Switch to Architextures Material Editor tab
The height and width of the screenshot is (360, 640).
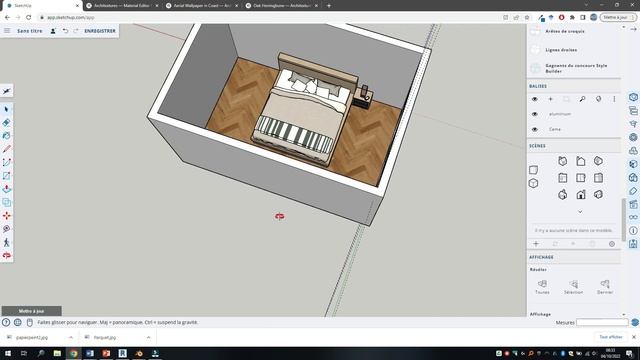coord(122,6)
